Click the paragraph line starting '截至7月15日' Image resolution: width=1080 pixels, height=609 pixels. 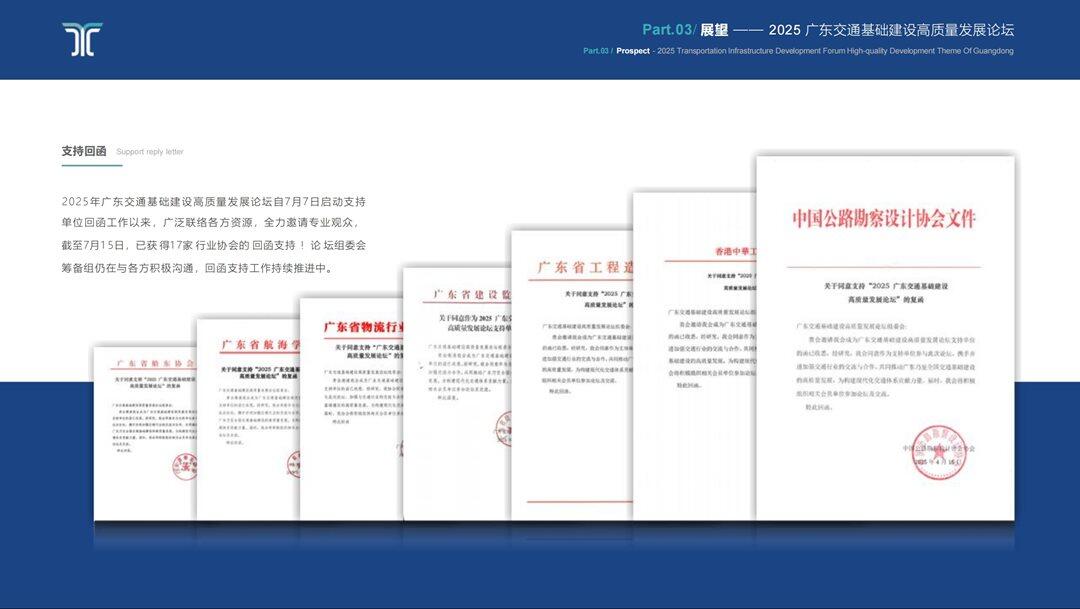pos(214,245)
